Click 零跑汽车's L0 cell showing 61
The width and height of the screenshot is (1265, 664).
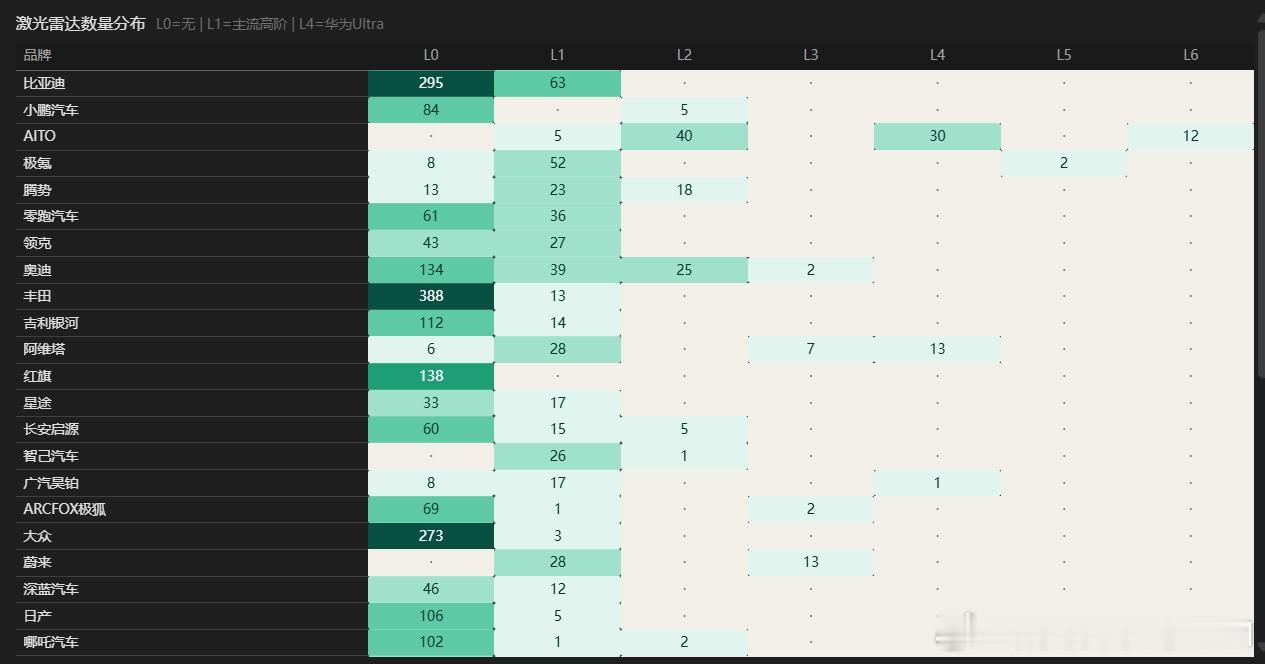coord(431,216)
